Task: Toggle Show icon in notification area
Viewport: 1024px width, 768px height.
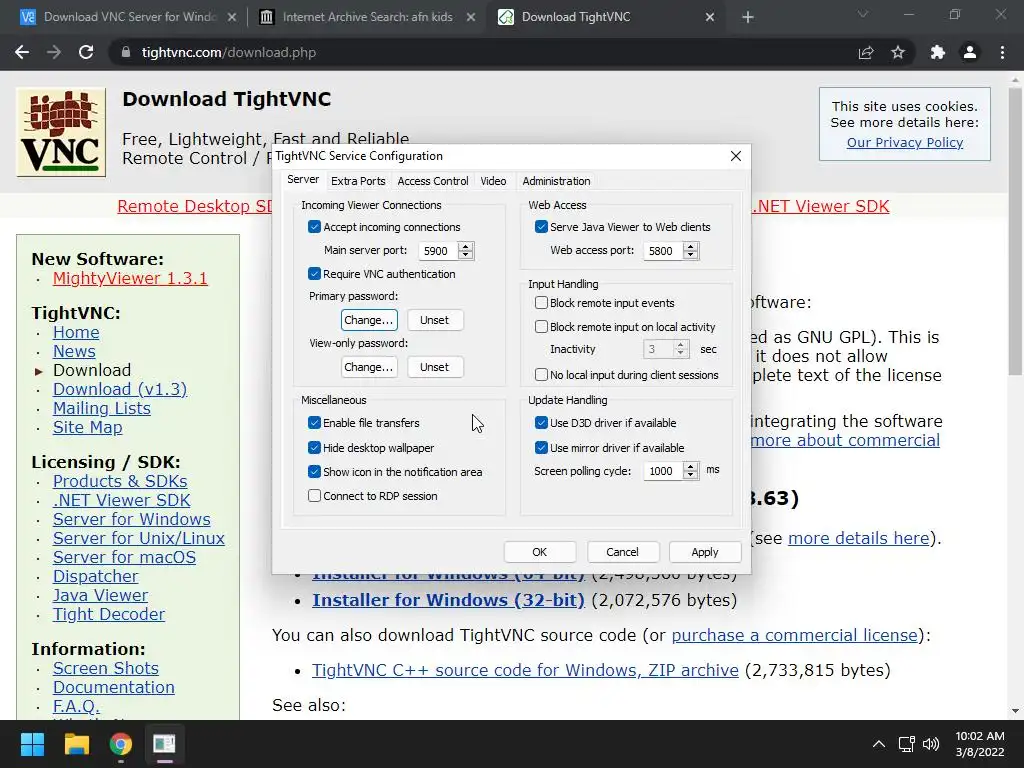Action: point(314,472)
